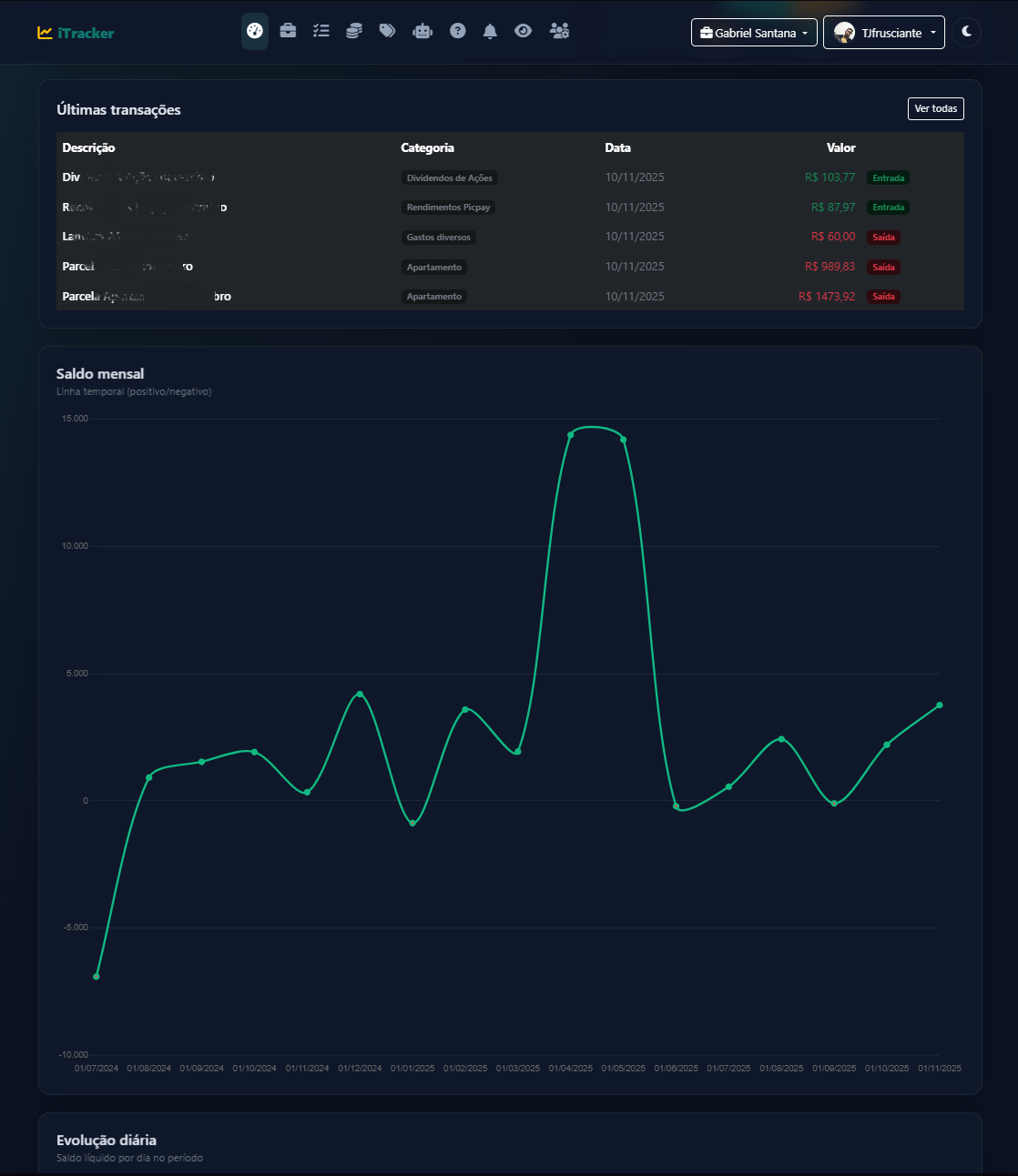Click the Ver todas button

935,108
